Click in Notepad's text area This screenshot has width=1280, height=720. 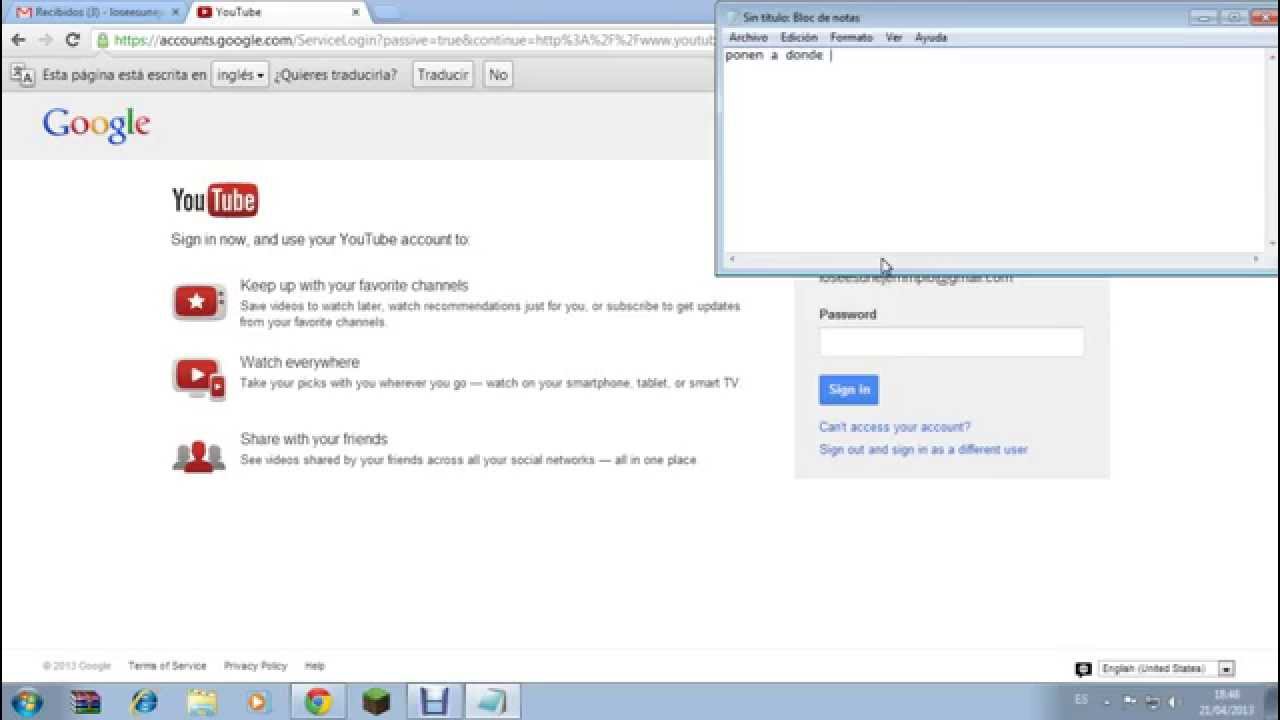[994, 150]
